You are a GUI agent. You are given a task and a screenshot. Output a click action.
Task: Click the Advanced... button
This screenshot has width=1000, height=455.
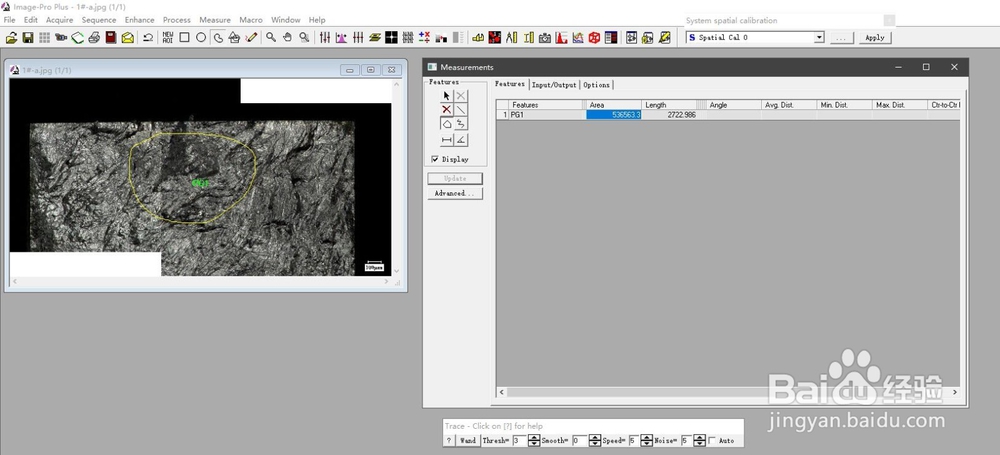pos(455,193)
